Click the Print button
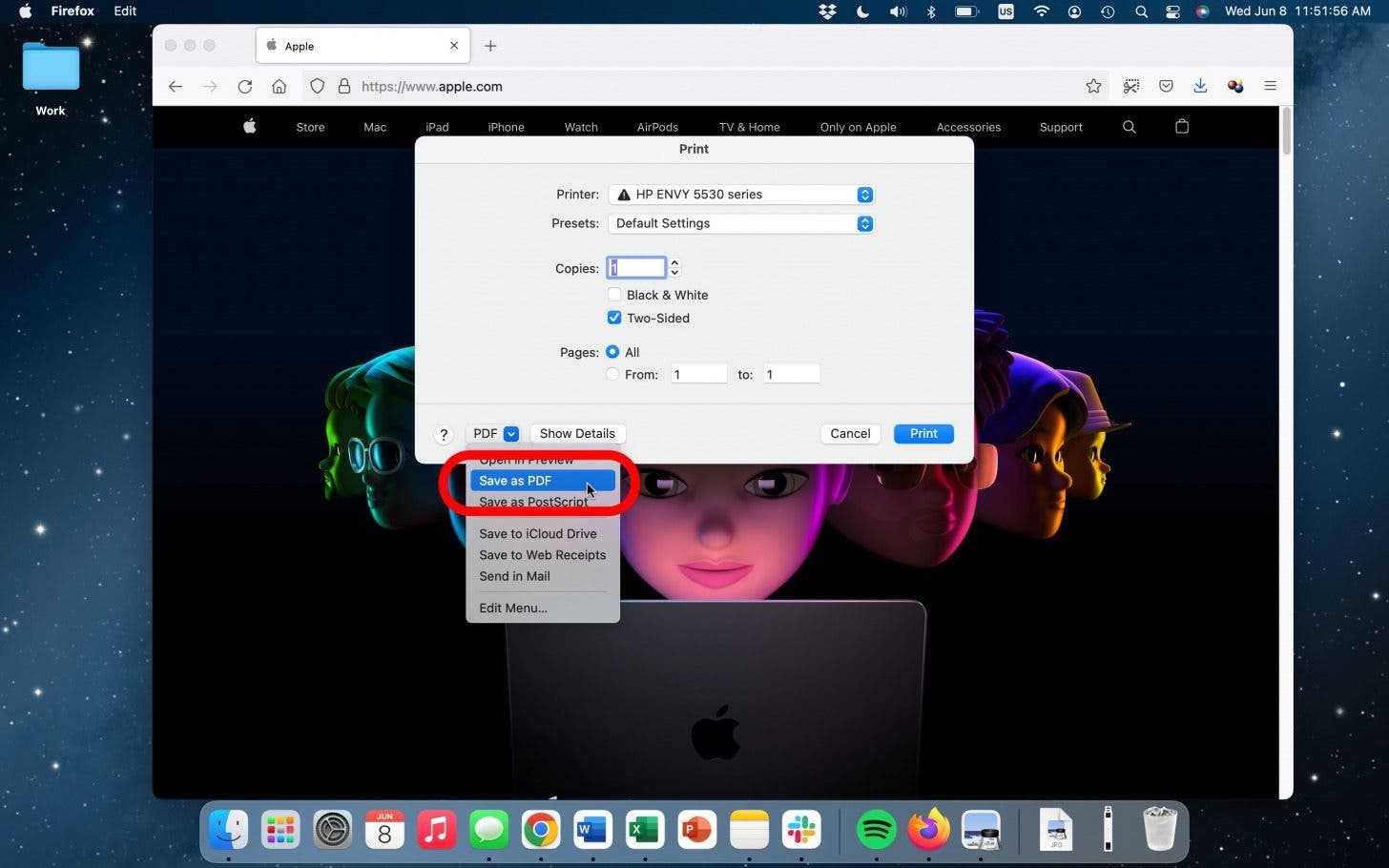1389x868 pixels. point(923,434)
